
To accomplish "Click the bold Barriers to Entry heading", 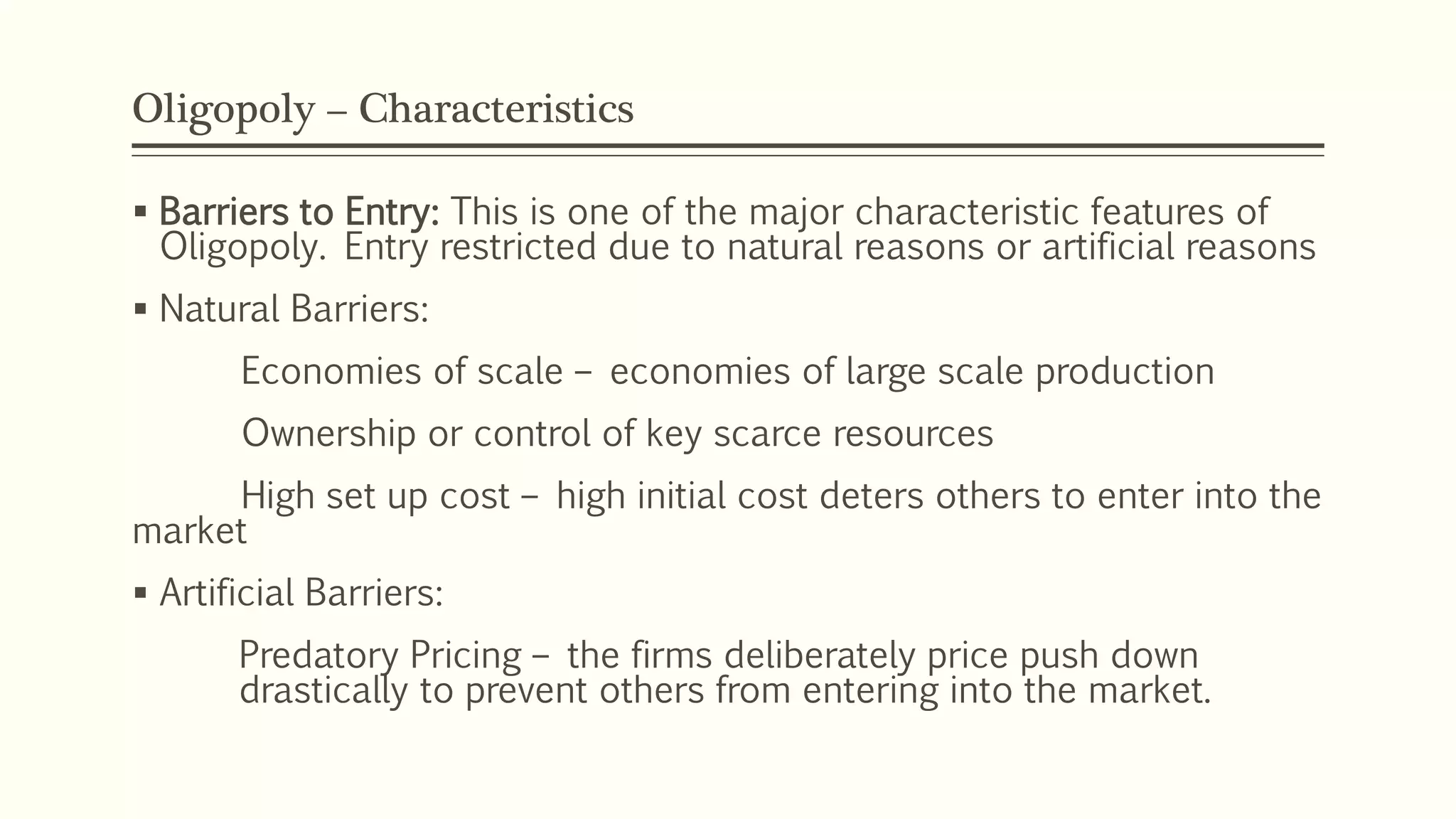I will pos(299,212).
